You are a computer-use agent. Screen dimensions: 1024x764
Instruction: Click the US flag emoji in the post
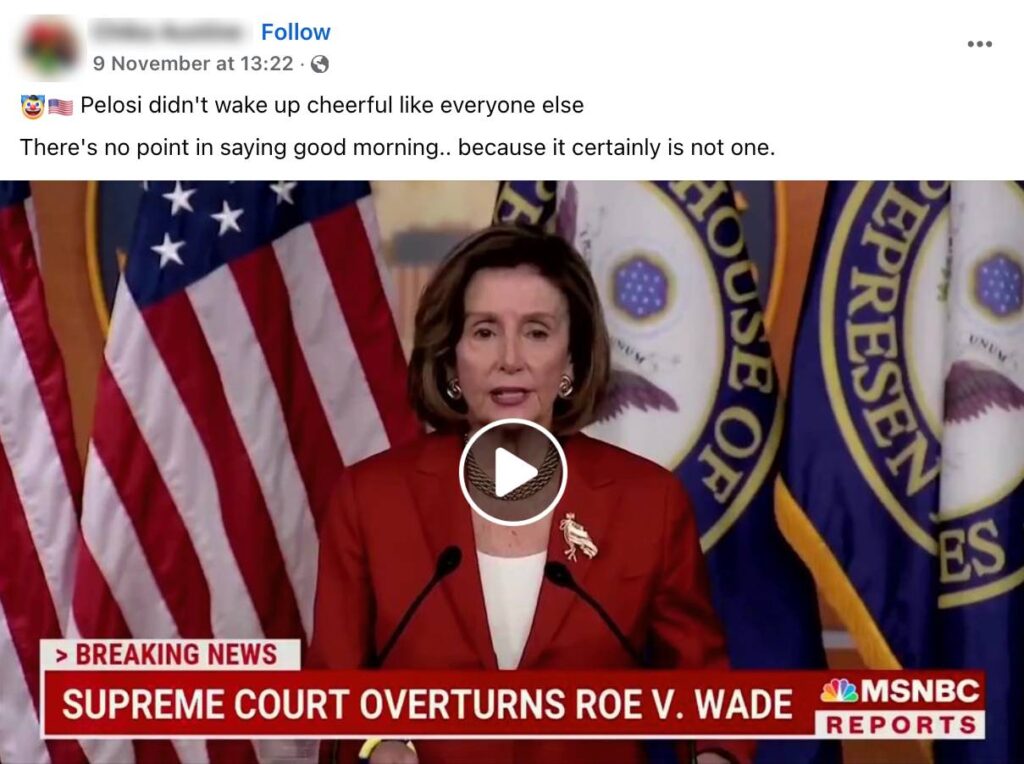tap(61, 106)
